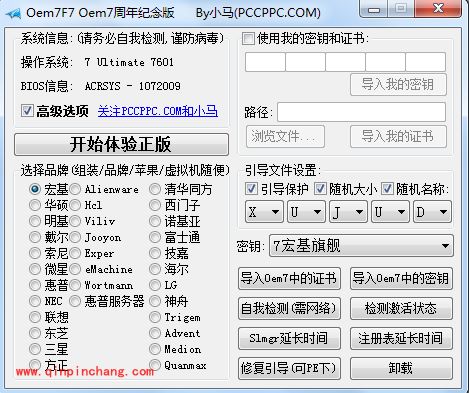Open the boot letter dropdown showing J
Viewport: 469px width, 393px height.
[x=348, y=212]
